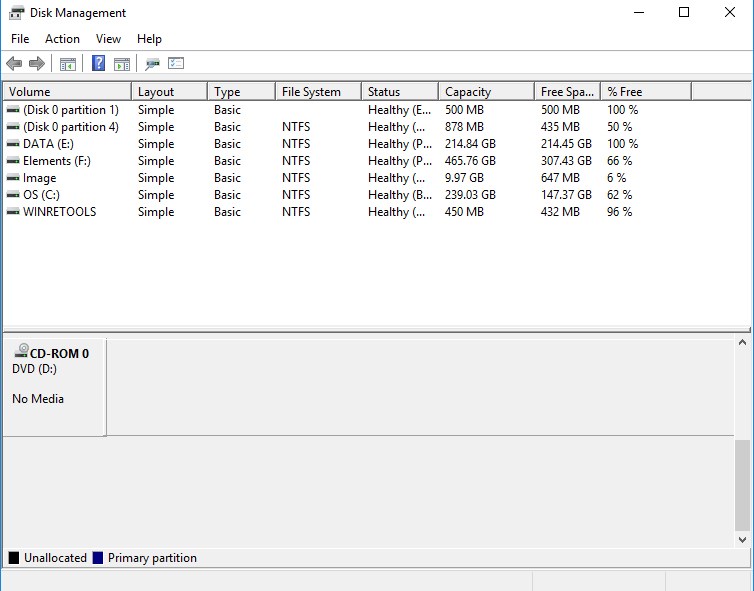
Task: Maximize the Disk Management window
Action: pyautogui.click(x=684, y=13)
